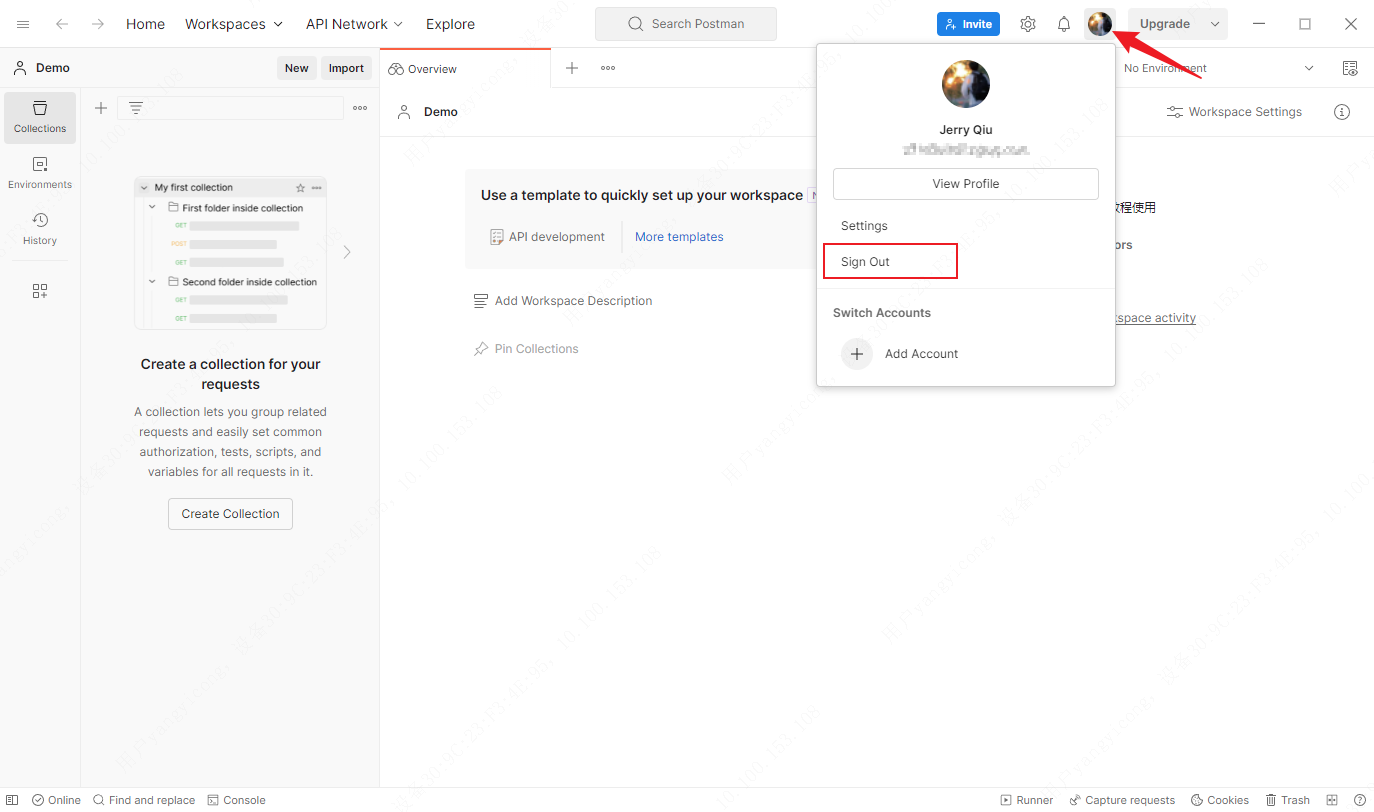Screen dimensions: 1374x812
Task: Open Workspace Settings
Action: point(1234,112)
